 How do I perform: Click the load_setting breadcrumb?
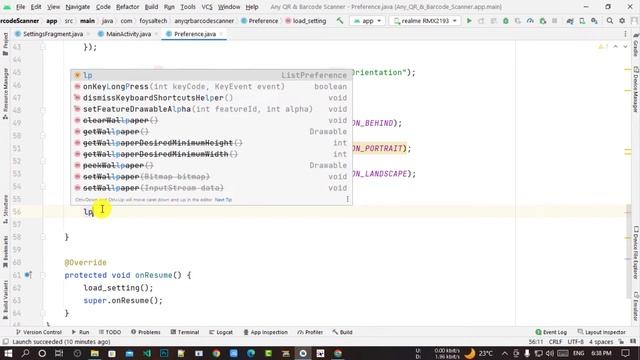point(305,20)
